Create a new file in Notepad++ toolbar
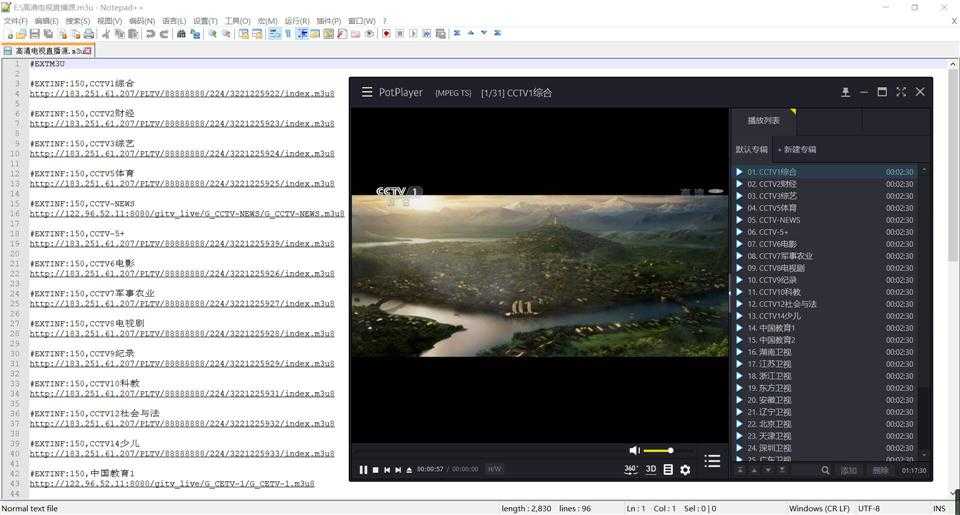 tap(9, 34)
